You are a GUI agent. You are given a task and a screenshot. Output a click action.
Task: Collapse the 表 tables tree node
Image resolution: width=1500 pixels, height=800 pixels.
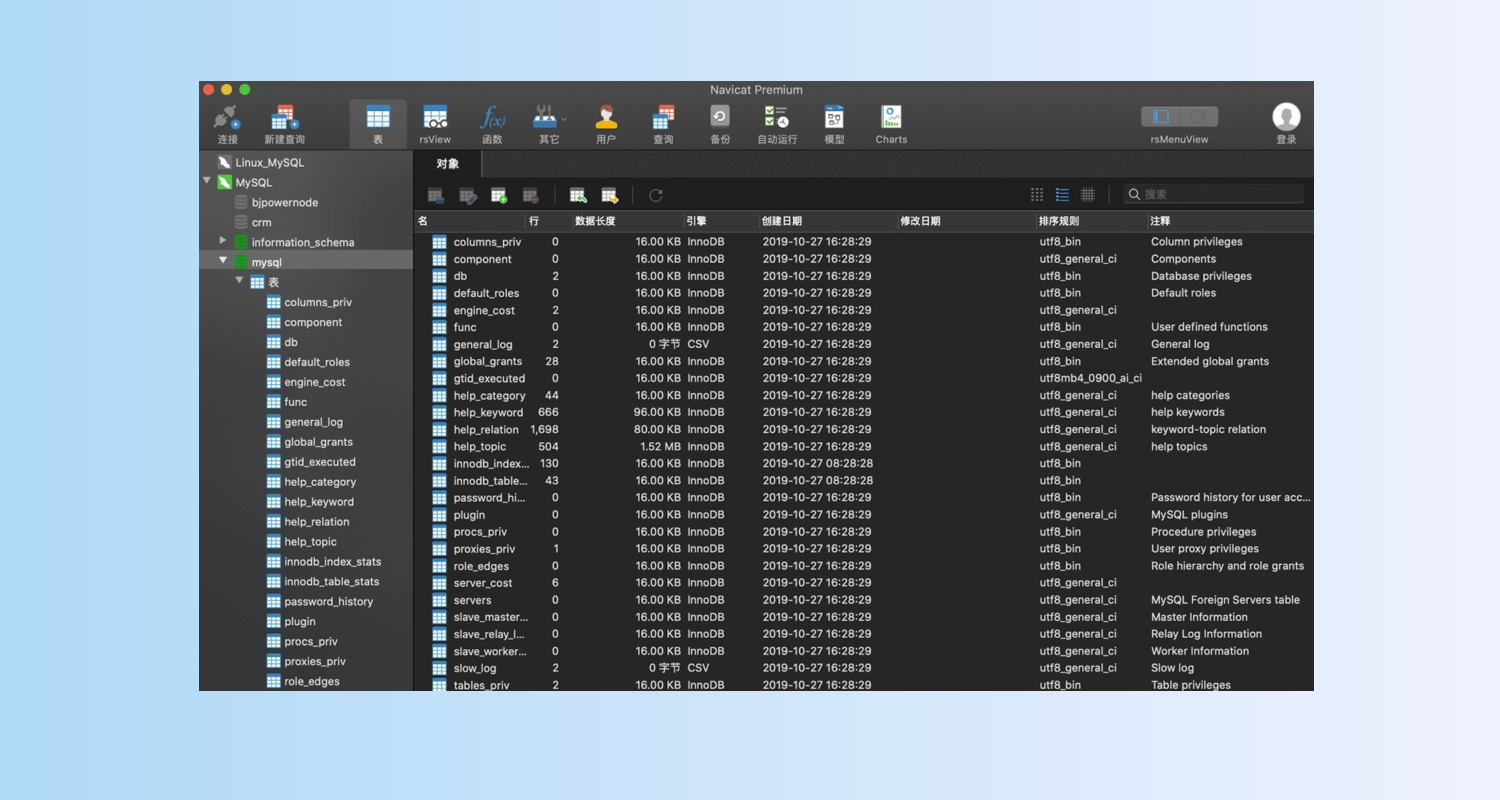click(x=239, y=281)
